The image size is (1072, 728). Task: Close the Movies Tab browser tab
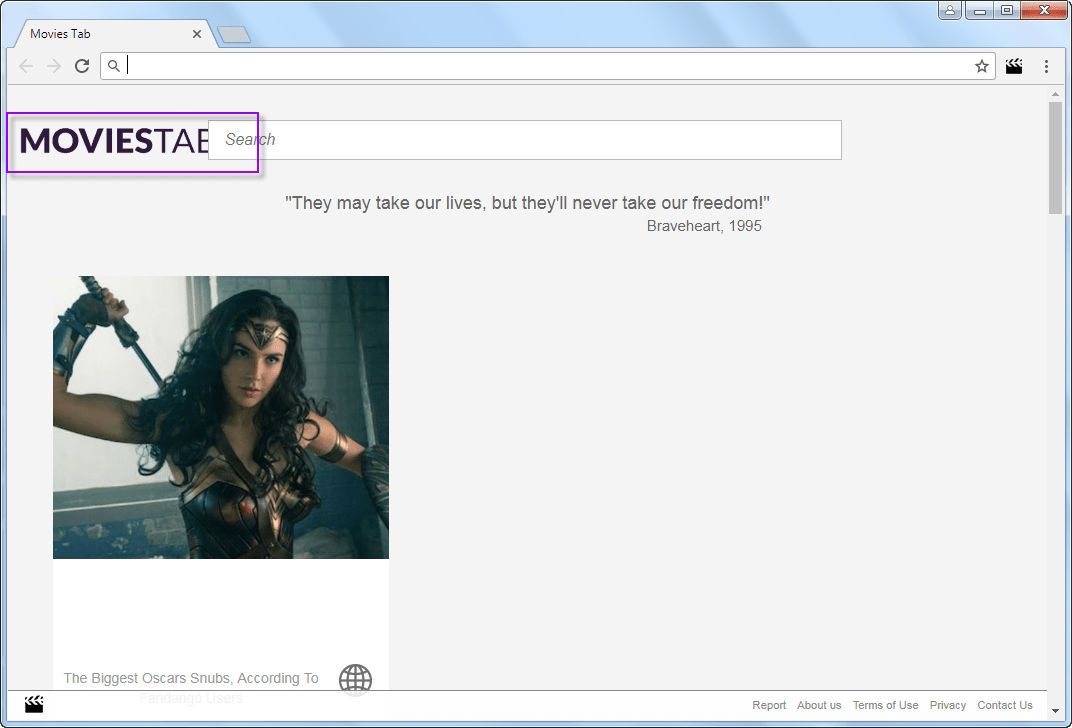click(197, 34)
